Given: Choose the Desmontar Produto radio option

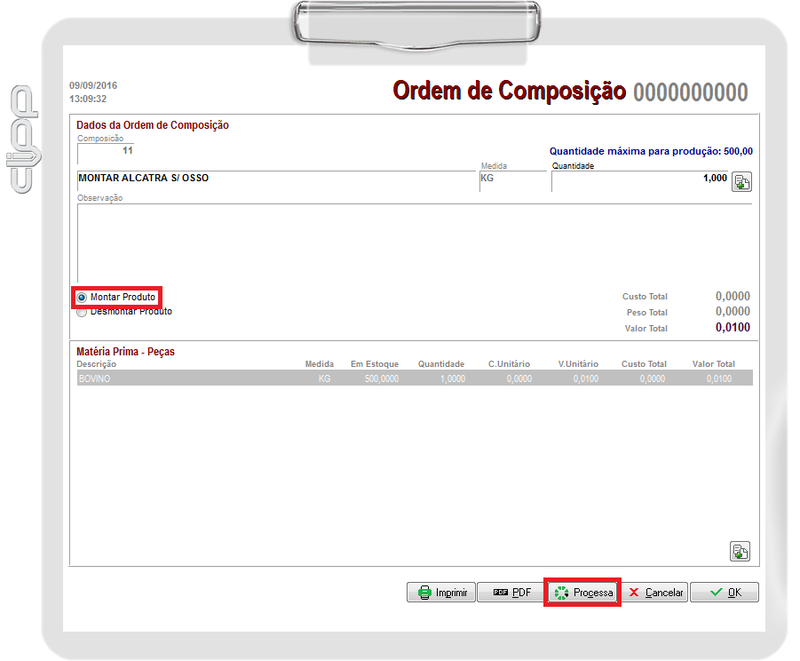Looking at the screenshot, I should point(82,312).
